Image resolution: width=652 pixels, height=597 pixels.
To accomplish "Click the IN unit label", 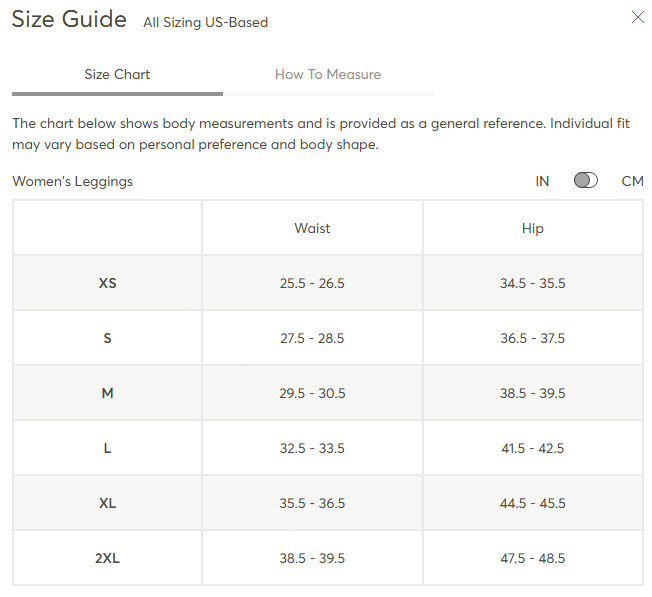I will (x=542, y=181).
